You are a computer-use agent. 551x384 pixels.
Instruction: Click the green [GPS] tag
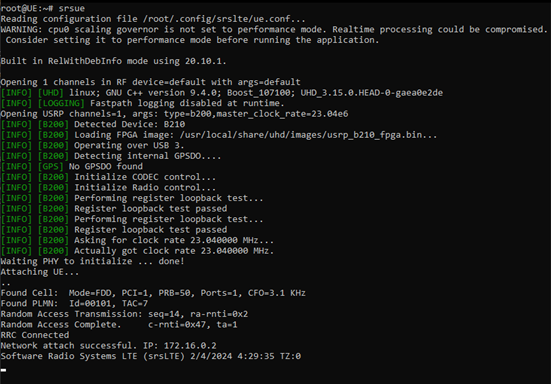click(x=51, y=167)
